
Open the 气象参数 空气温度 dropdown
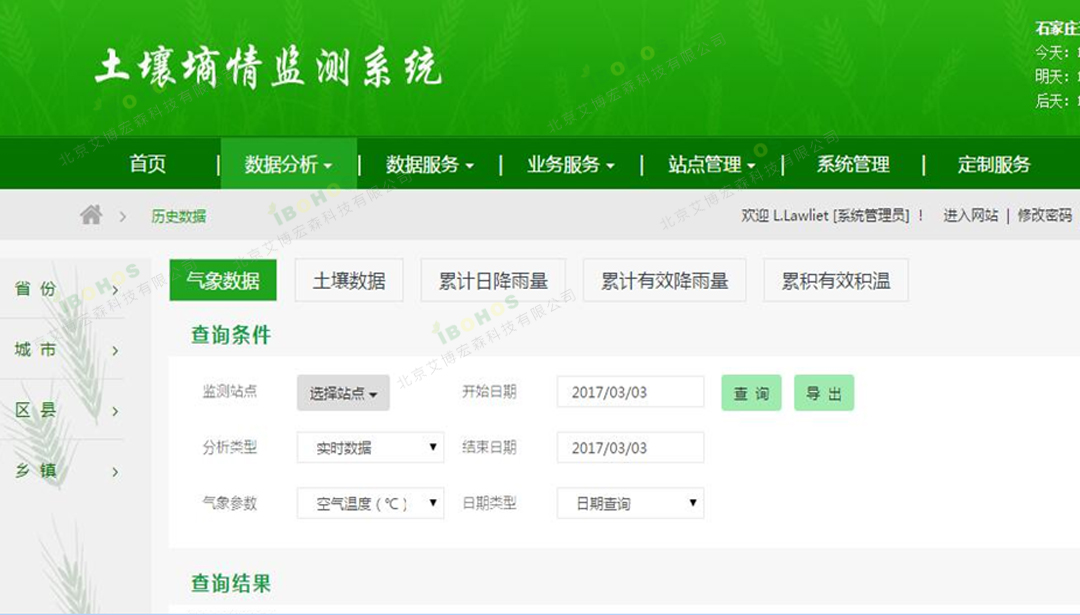click(370, 504)
